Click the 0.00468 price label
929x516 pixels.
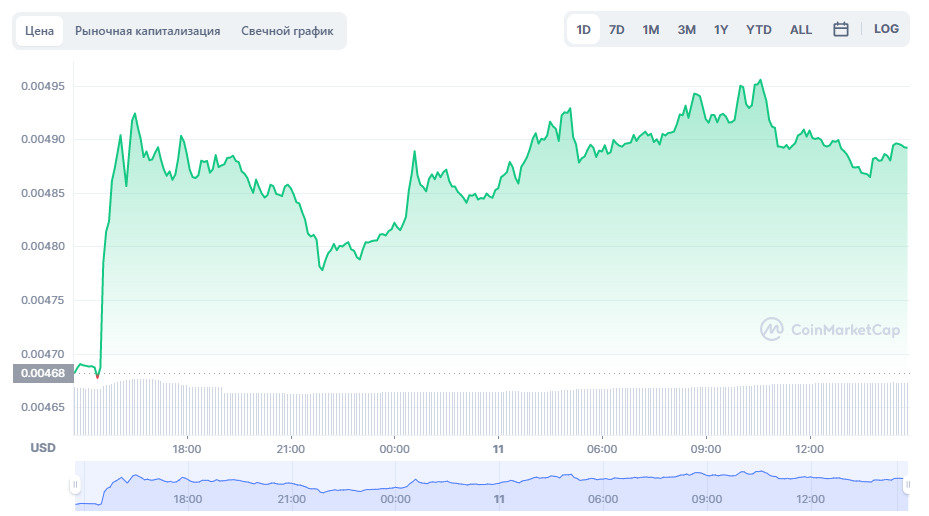(42, 373)
